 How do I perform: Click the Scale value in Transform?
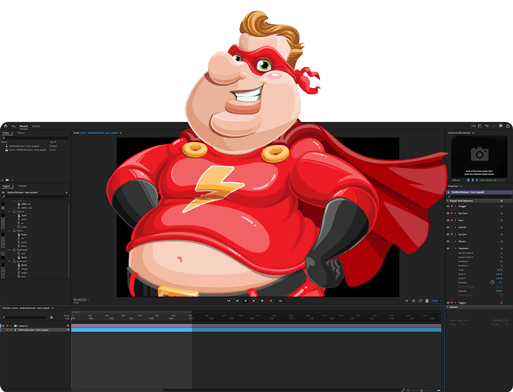tap(499, 270)
